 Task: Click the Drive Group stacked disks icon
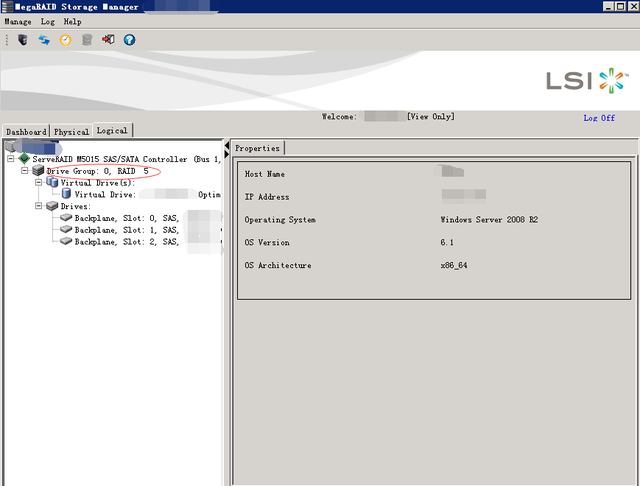(38, 170)
